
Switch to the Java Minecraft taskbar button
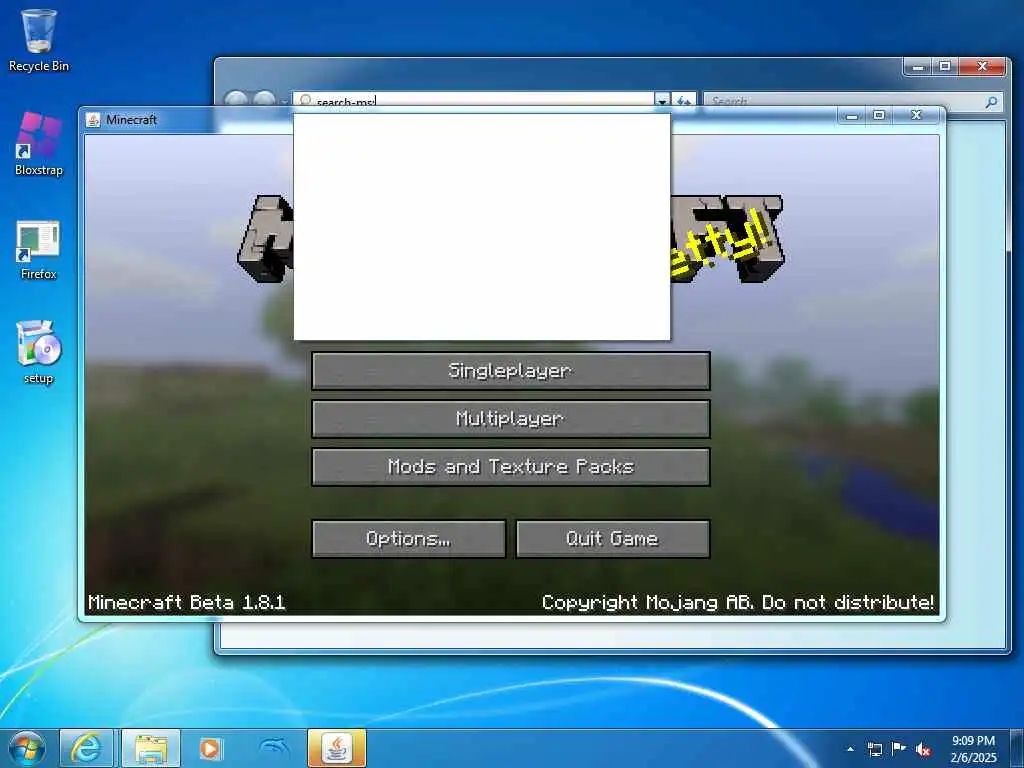pos(336,748)
